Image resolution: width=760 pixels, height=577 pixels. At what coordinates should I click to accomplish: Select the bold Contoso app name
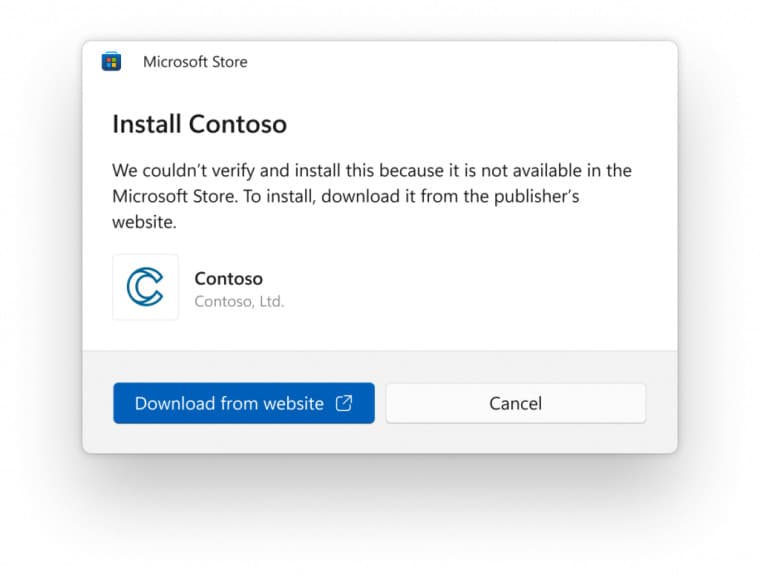pos(228,278)
